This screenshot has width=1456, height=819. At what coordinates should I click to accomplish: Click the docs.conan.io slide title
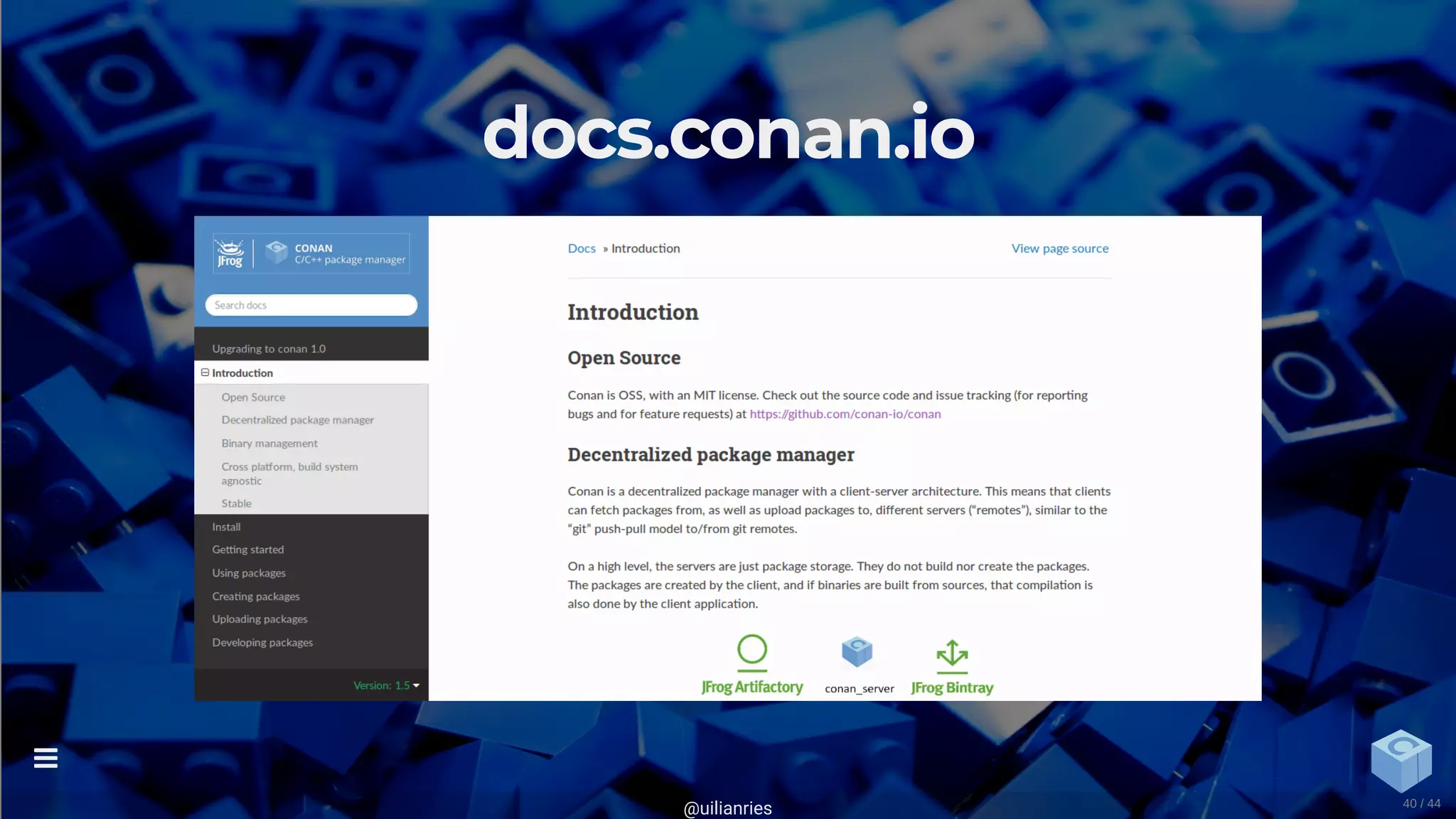pos(728,133)
